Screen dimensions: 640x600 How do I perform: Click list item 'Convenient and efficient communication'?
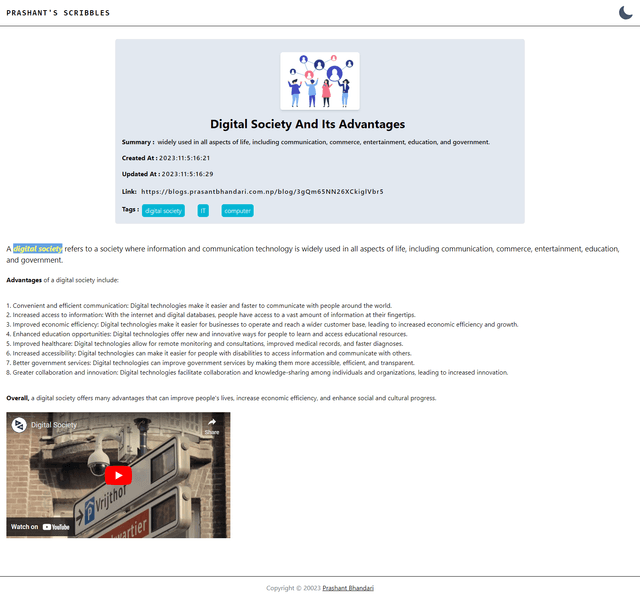pyautogui.click(x=199, y=305)
